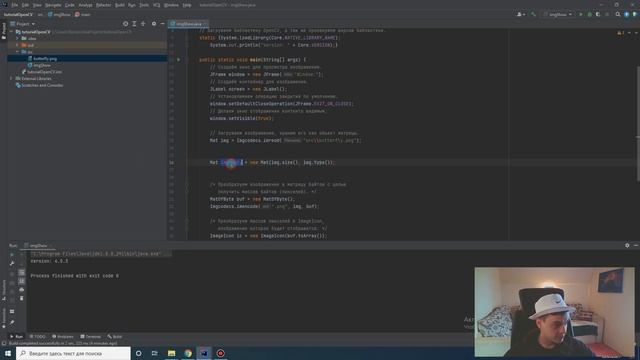Open the Run menu
This screenshot has height=360, width=640.
coord(131,5)
